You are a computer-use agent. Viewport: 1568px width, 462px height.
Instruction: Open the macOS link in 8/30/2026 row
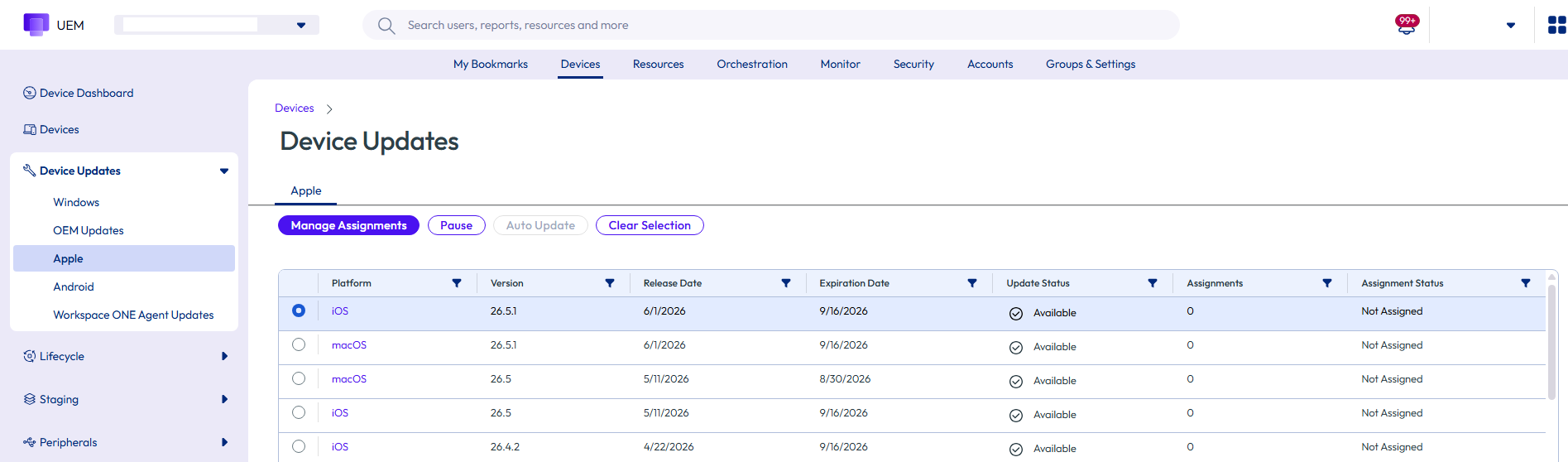coord(349,379)
